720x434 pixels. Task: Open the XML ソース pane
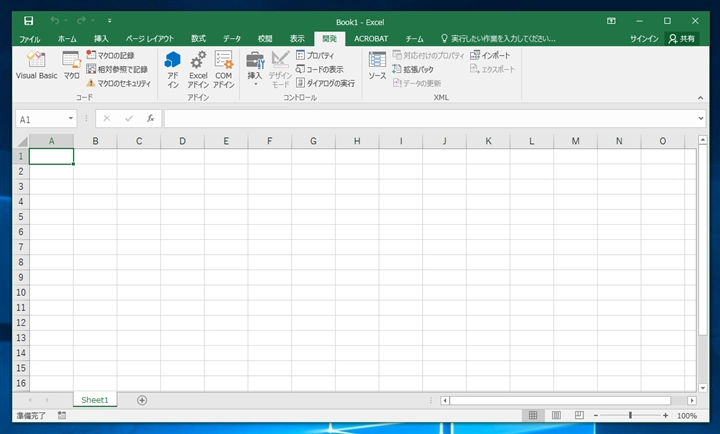[377, 65]
